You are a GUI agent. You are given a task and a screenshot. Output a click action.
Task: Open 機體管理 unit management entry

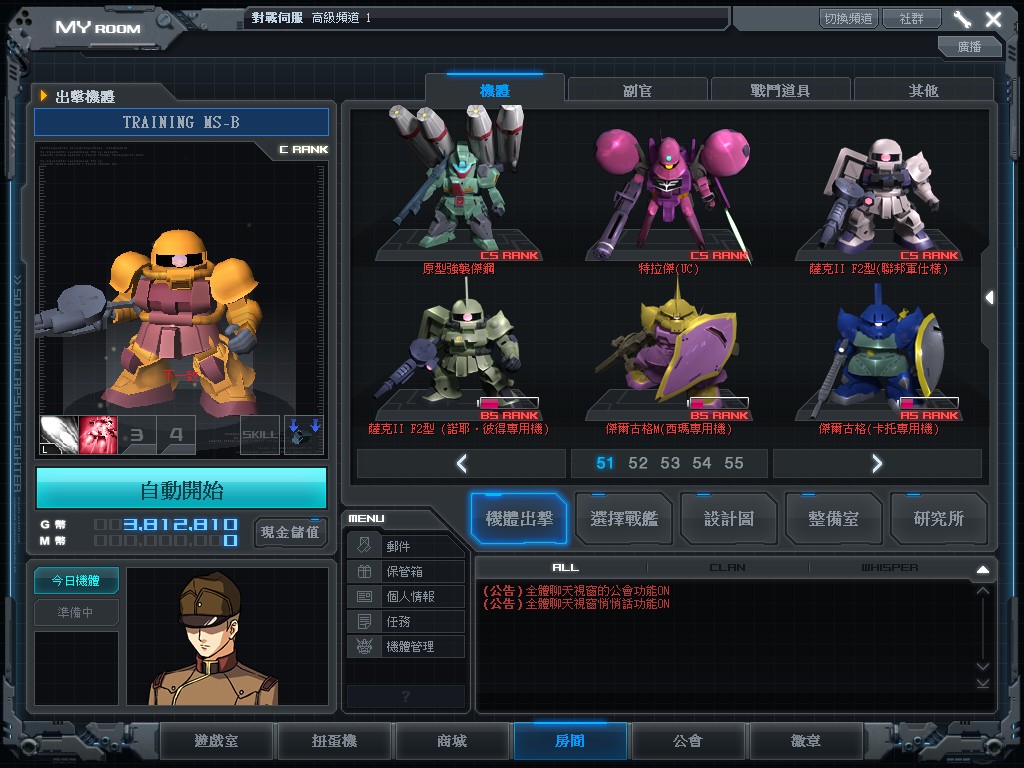pyautogui.click(x=406, y=647)
